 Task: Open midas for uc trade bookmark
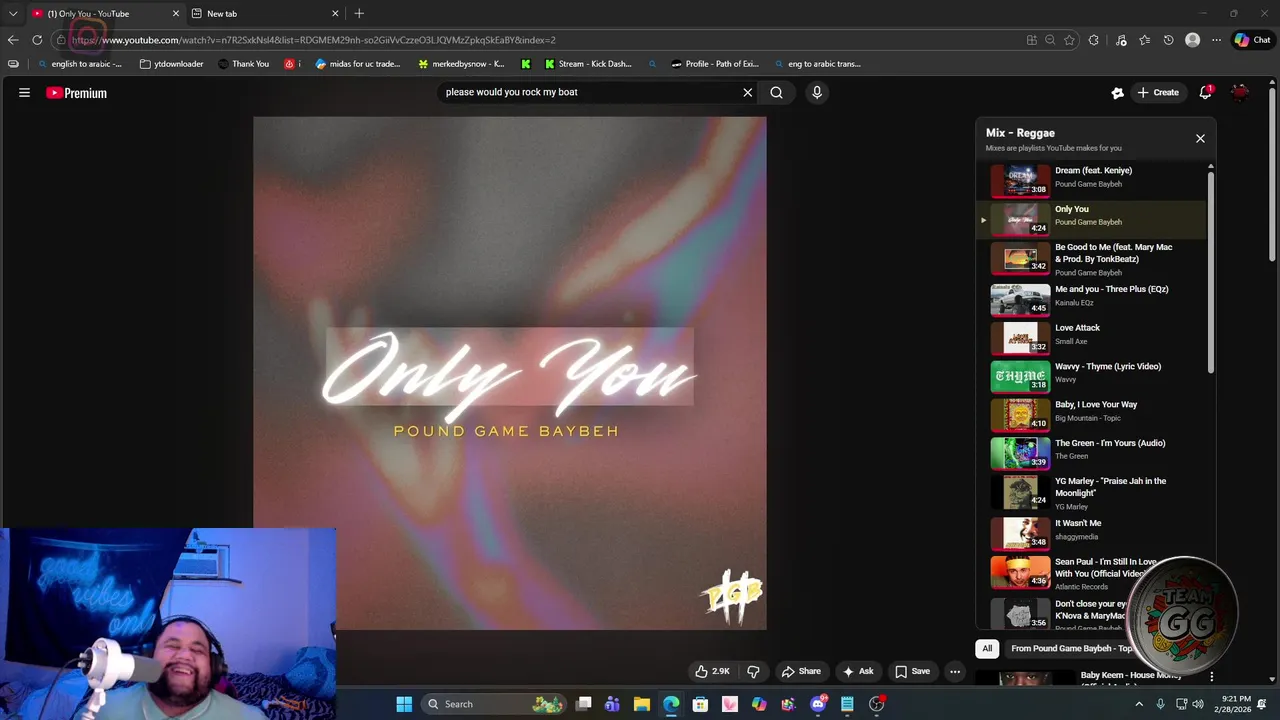click(357, 64)
